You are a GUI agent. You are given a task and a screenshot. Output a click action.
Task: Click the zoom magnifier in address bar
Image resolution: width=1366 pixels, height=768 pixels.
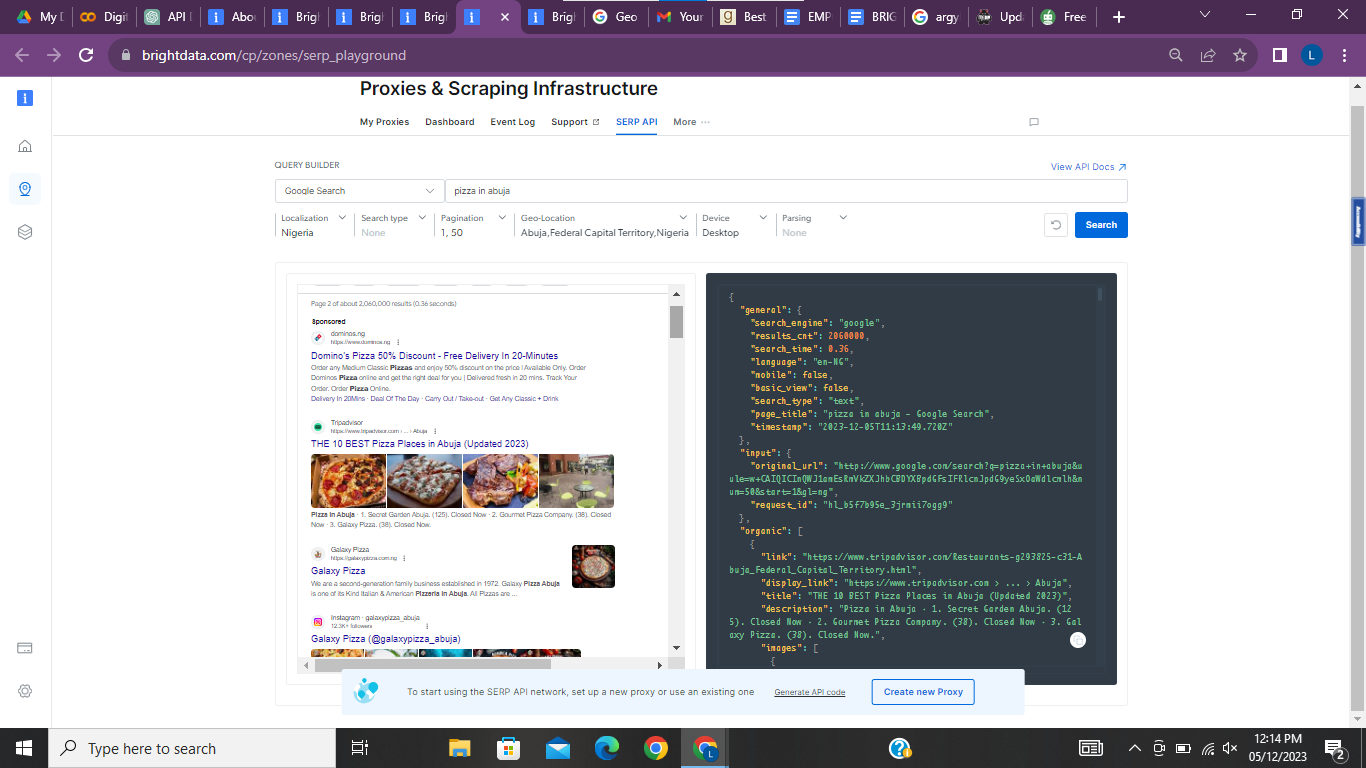(1176, 55)
